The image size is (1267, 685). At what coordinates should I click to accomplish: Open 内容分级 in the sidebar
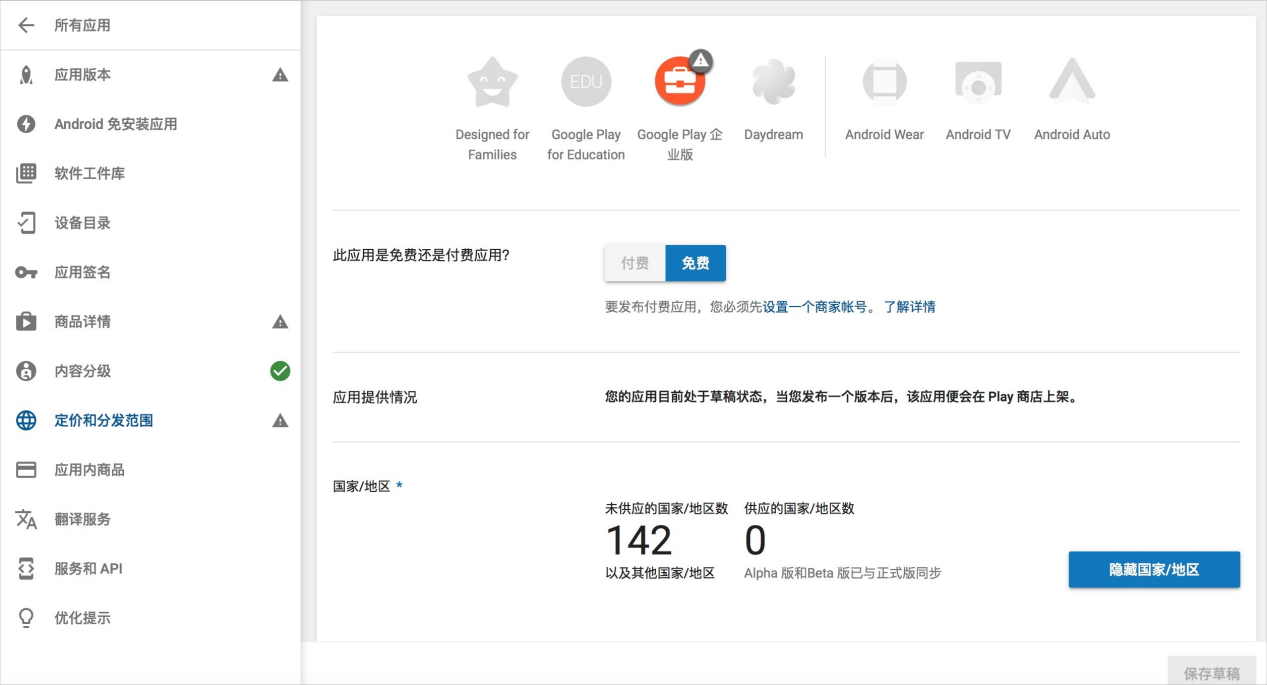(x=83, y=371)
